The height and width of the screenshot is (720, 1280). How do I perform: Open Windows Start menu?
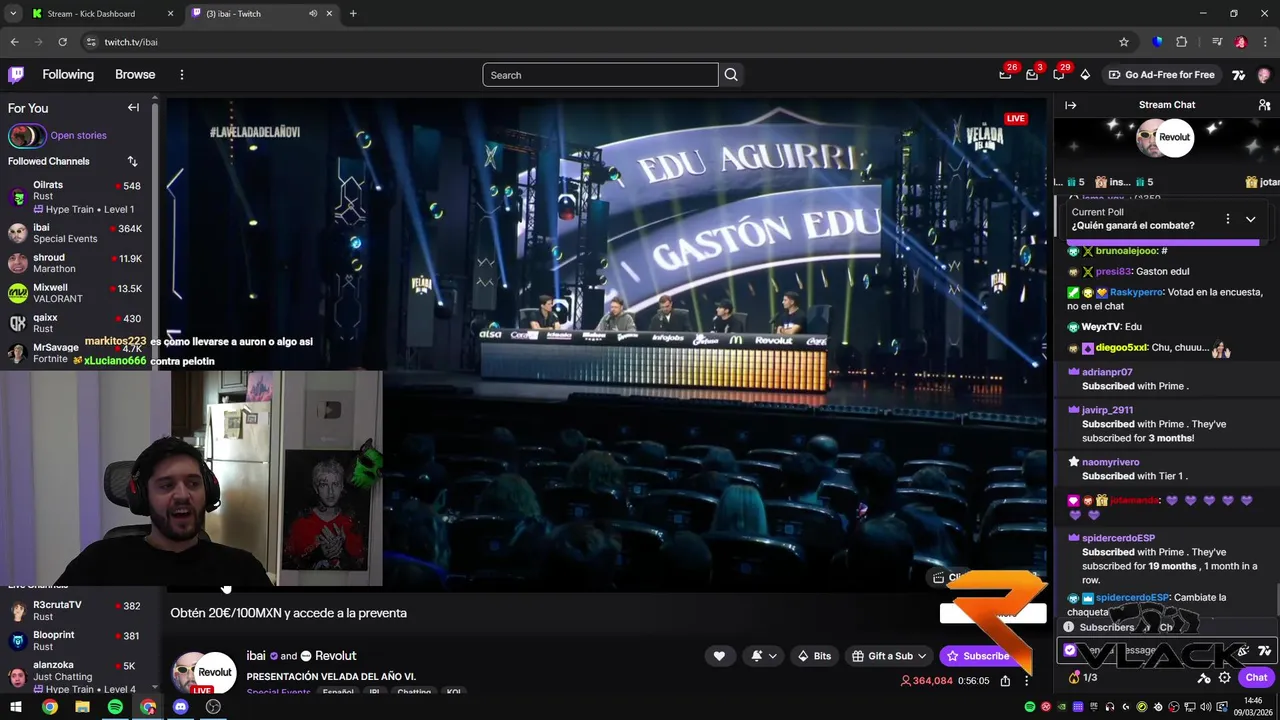[16, 707]
